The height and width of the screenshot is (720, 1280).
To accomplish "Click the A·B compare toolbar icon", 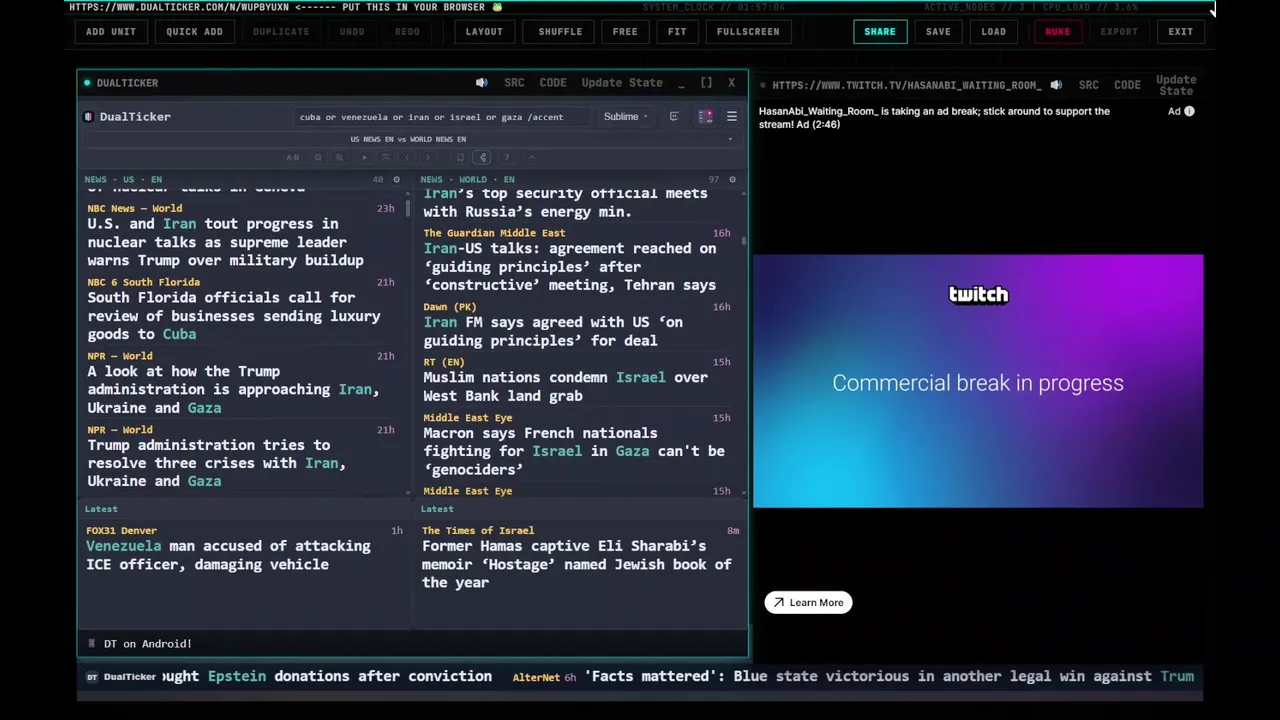I will pos(293,157).
